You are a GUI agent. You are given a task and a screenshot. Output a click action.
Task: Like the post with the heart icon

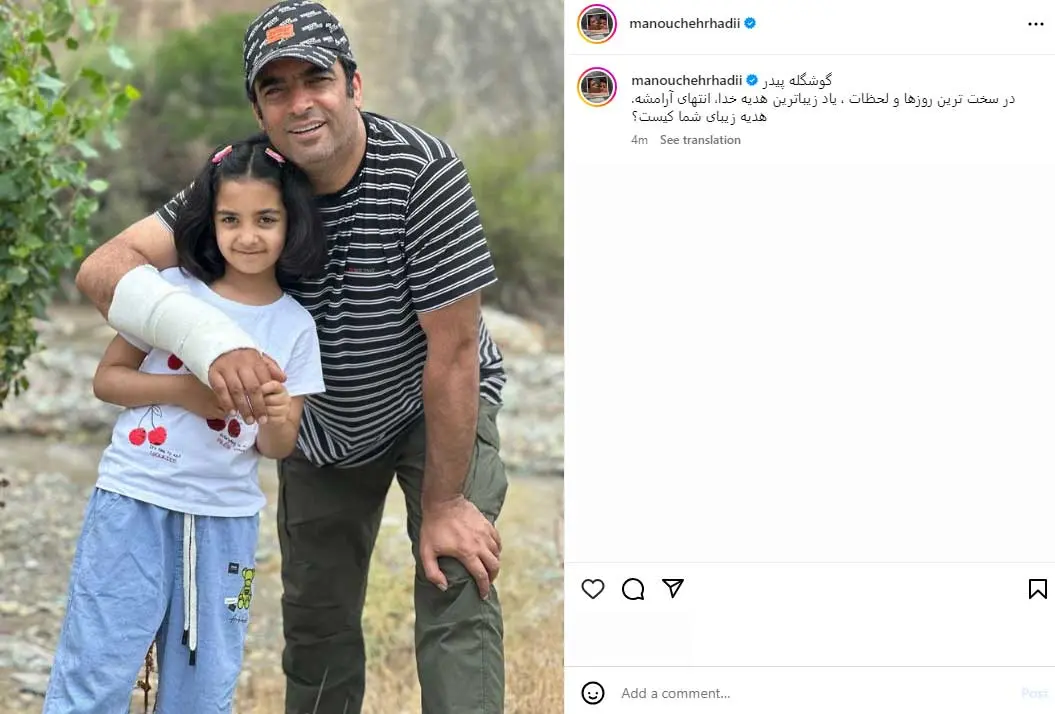tap(593, 589)
